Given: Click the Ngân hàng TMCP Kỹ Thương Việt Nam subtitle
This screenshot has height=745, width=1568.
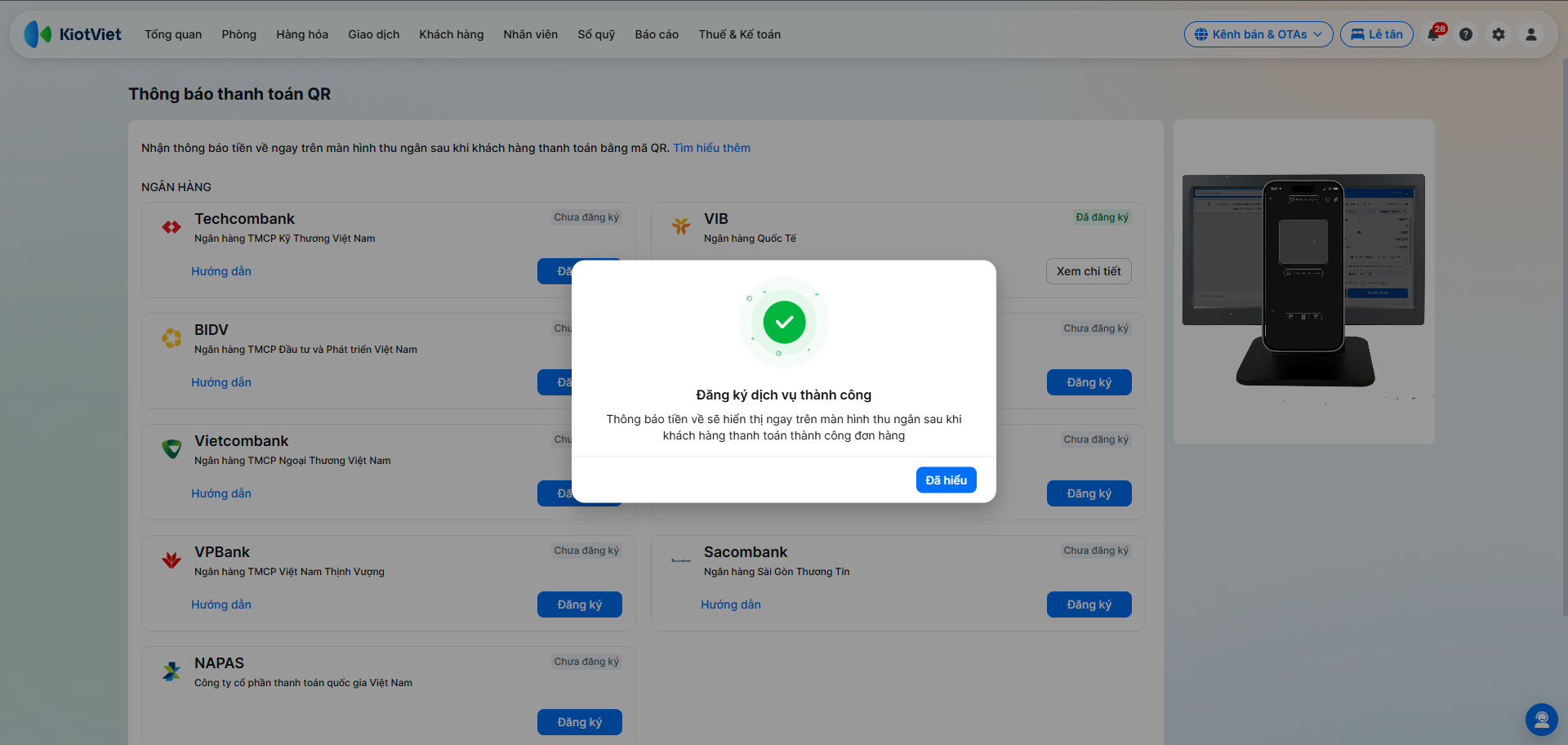Looking at the screenshot, I should (285, 239).
